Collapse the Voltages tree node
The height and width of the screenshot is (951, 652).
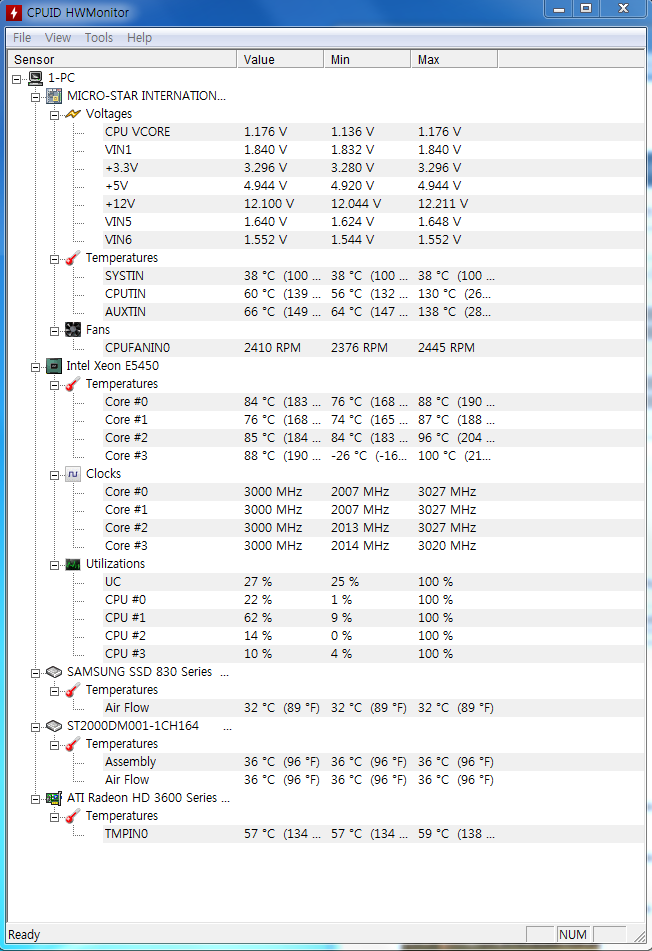click(55, 115)
